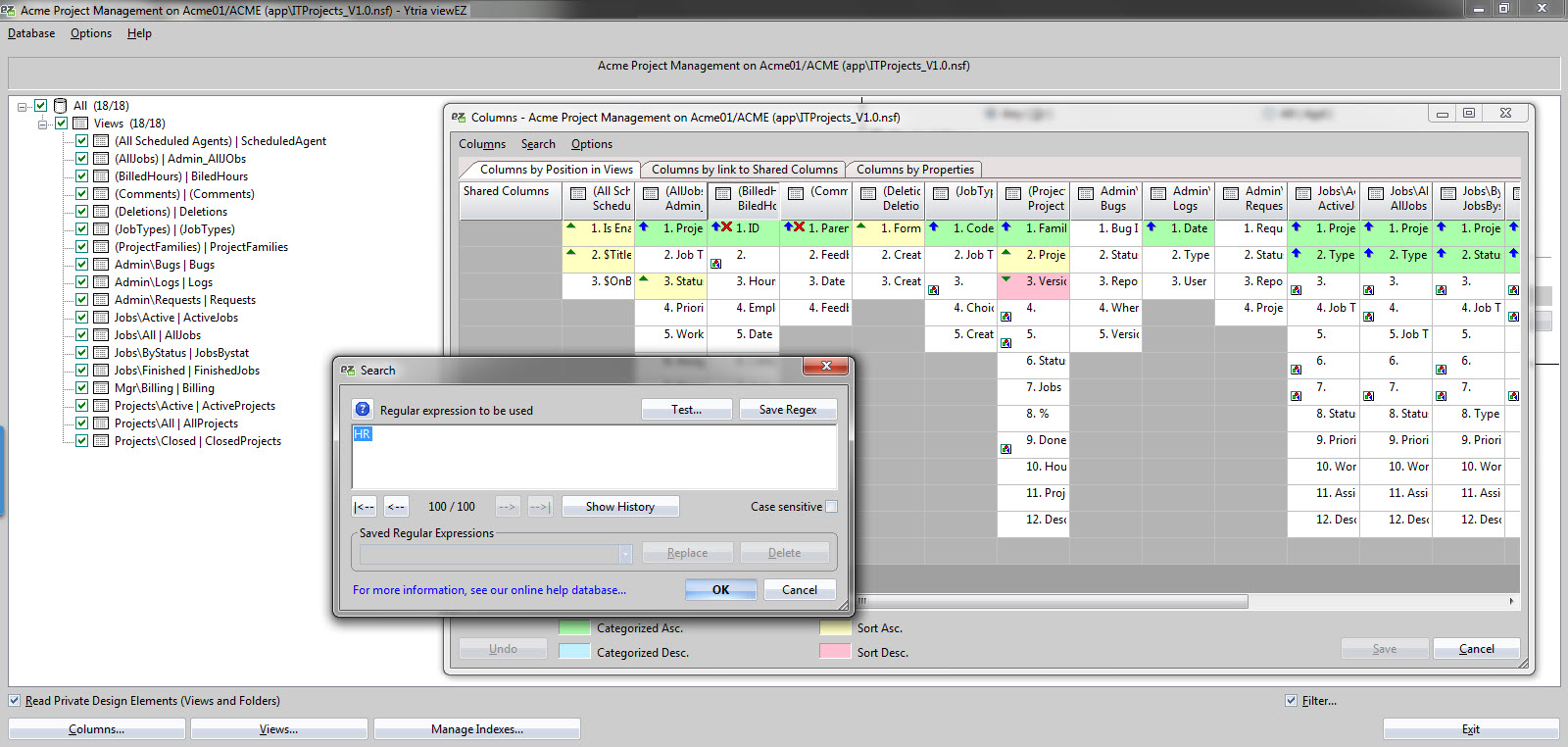This screenshot has width=1568, height=747.
Task: Click right arrow of horizontal scrollbar in Columns grid
Action: click(1511, 601)
